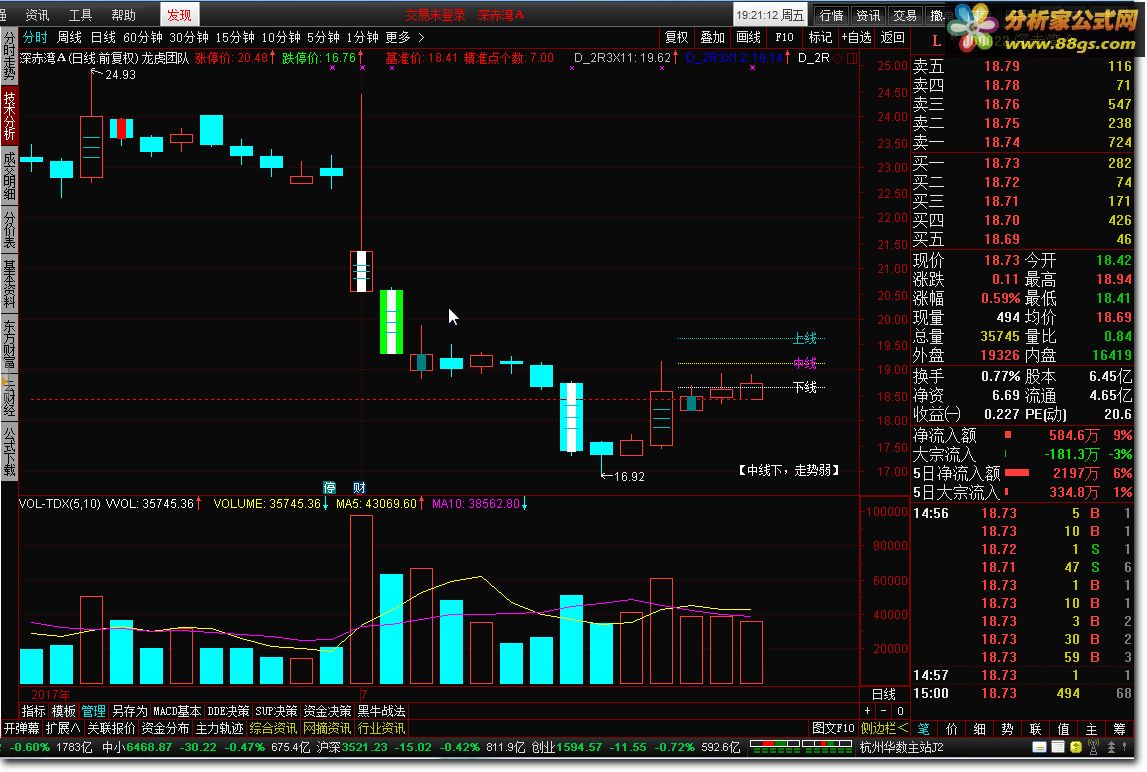Open the 行情 top-right button
Screen dimensions: 1147x772
(x=832, y=15)
